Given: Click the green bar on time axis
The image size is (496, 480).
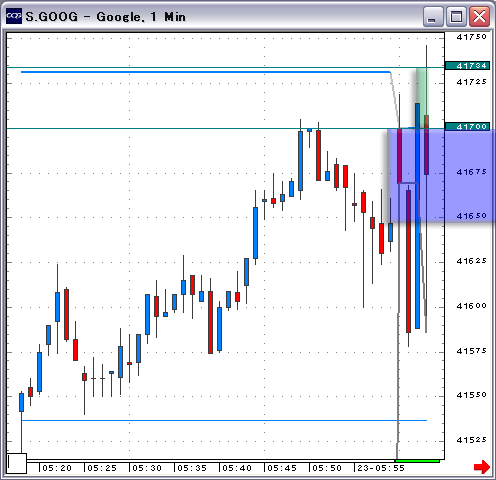Looking at the screenshot, I should click(417, 461).
